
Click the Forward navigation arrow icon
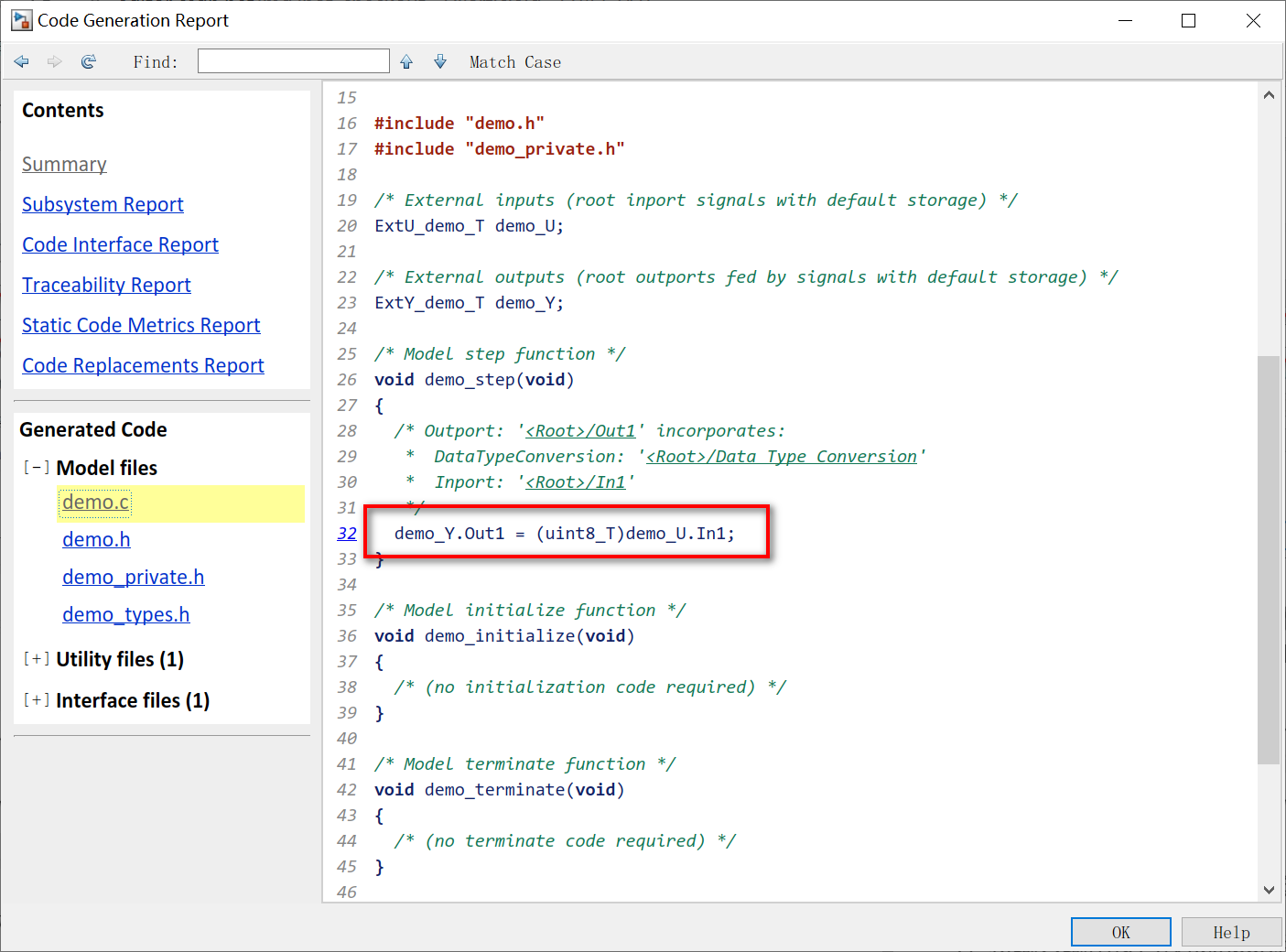point(55,61)
